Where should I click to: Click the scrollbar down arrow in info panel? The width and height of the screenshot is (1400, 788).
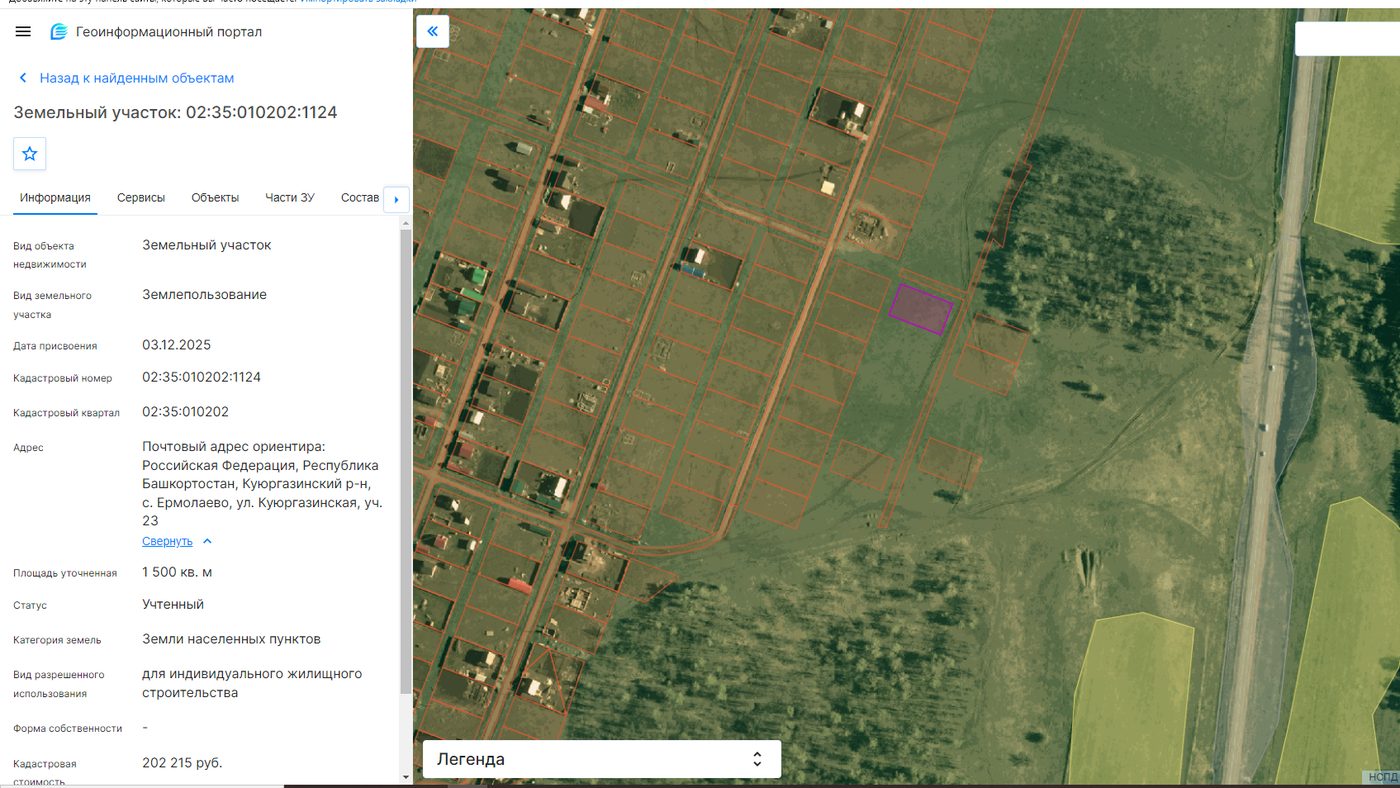coord(405,777)
